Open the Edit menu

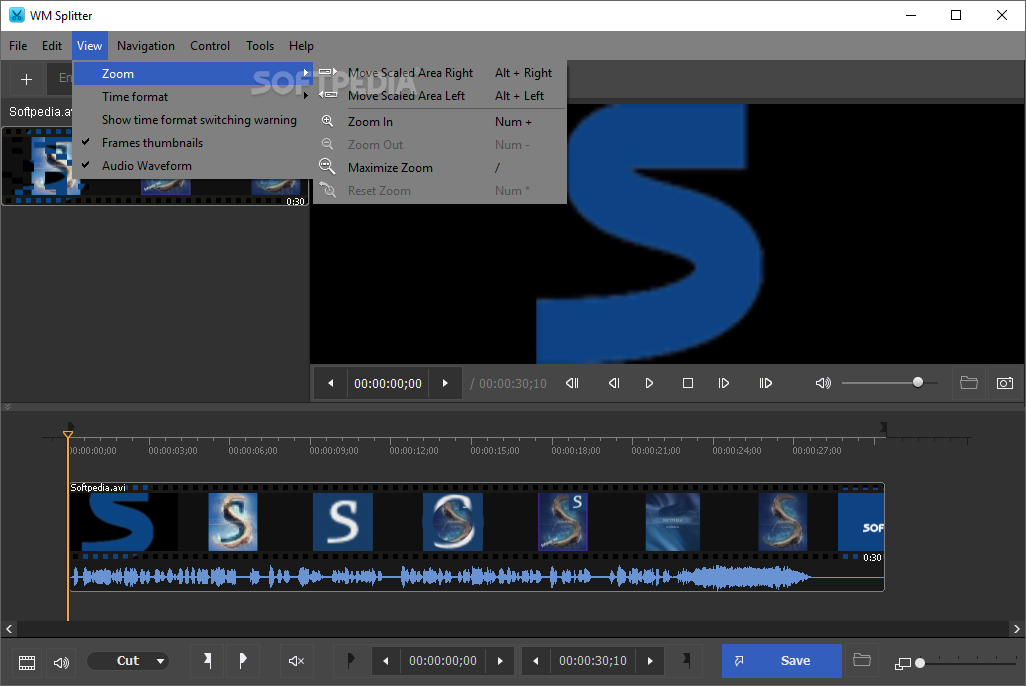tap(52, 46)
